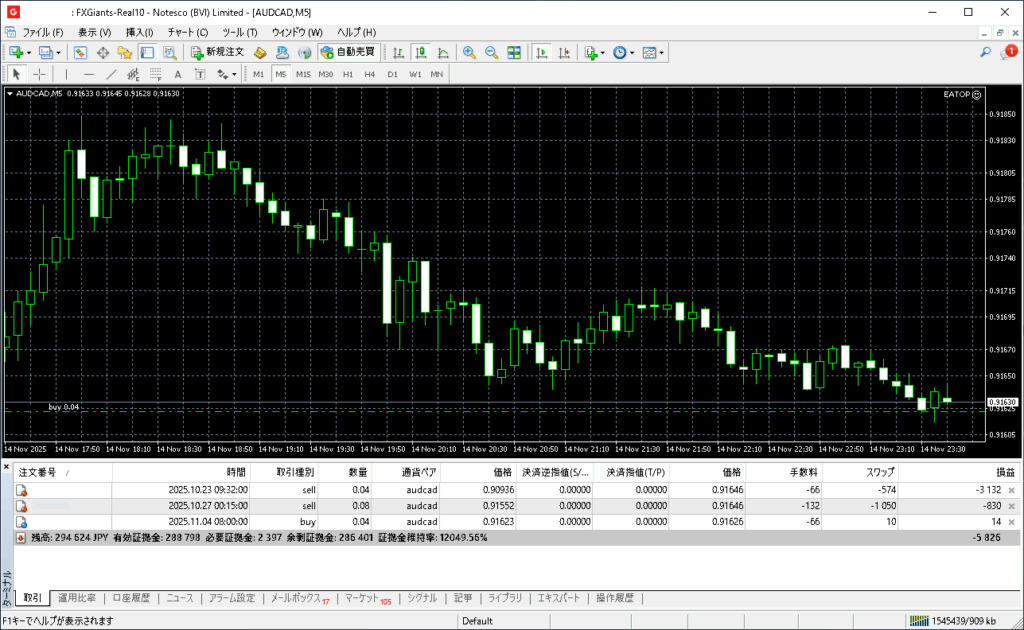Toggle chart auto scroll button
1024x630 pixels.
542,52
